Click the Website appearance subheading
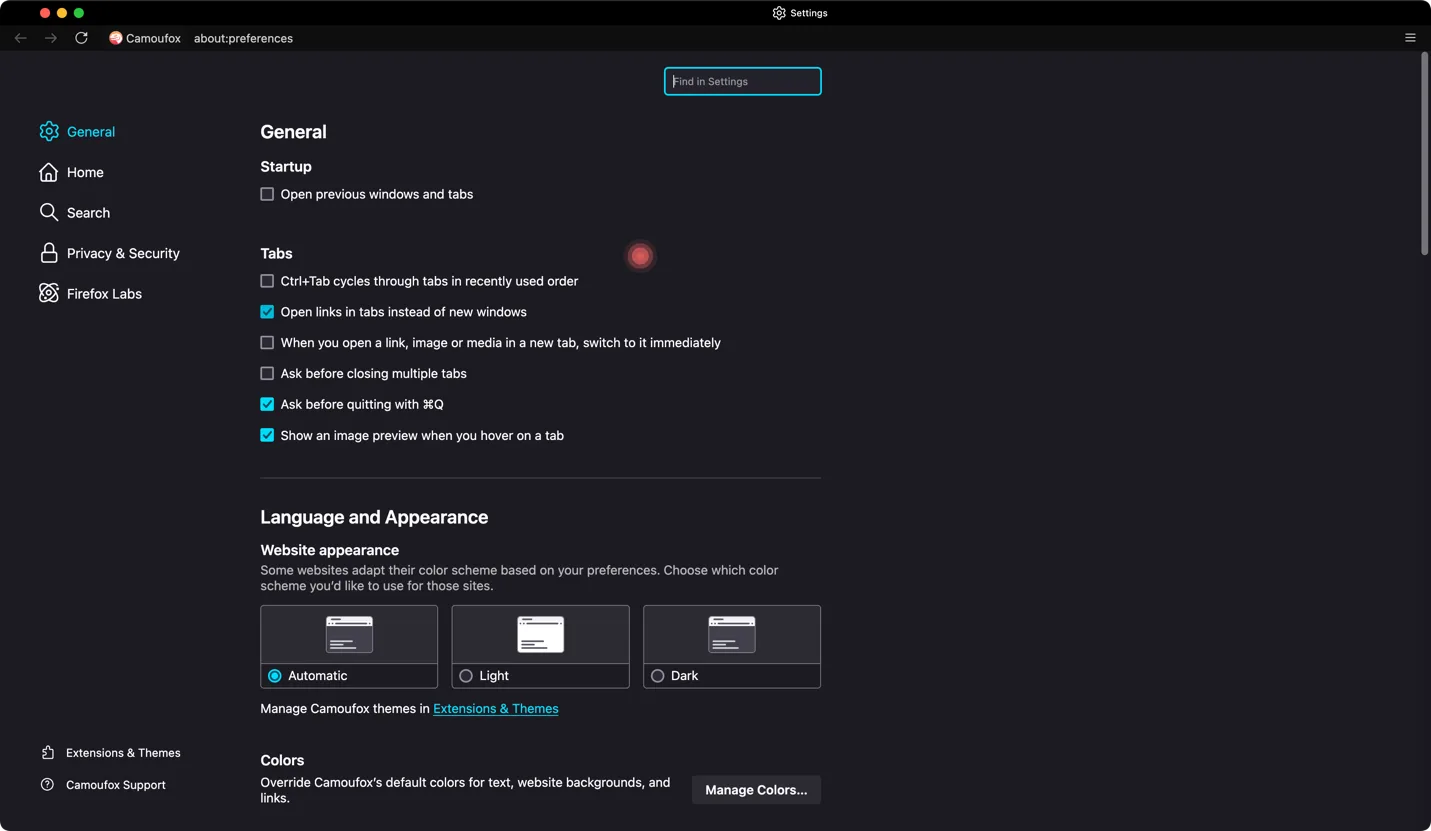Screen dimensions: 1431x831 pyautogui.click(x=330, y=550)
